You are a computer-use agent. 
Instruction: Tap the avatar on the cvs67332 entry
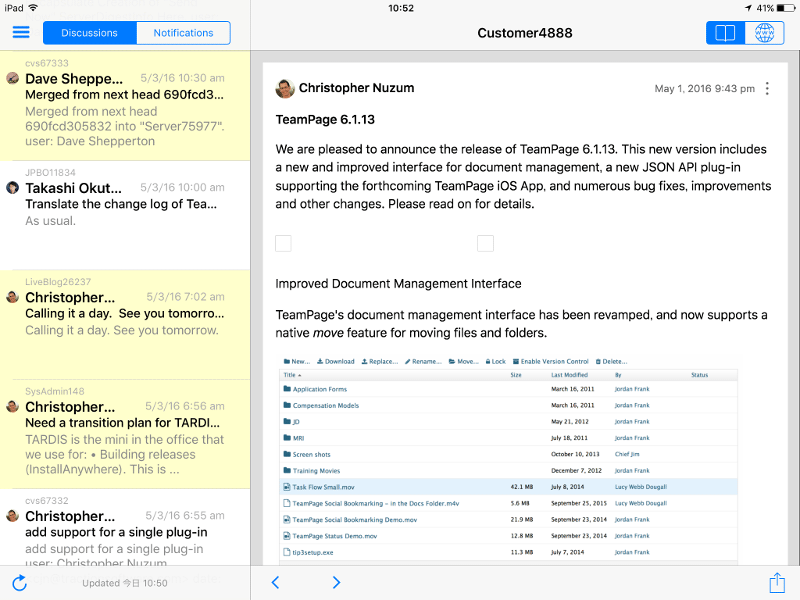[x=13, y=516]
